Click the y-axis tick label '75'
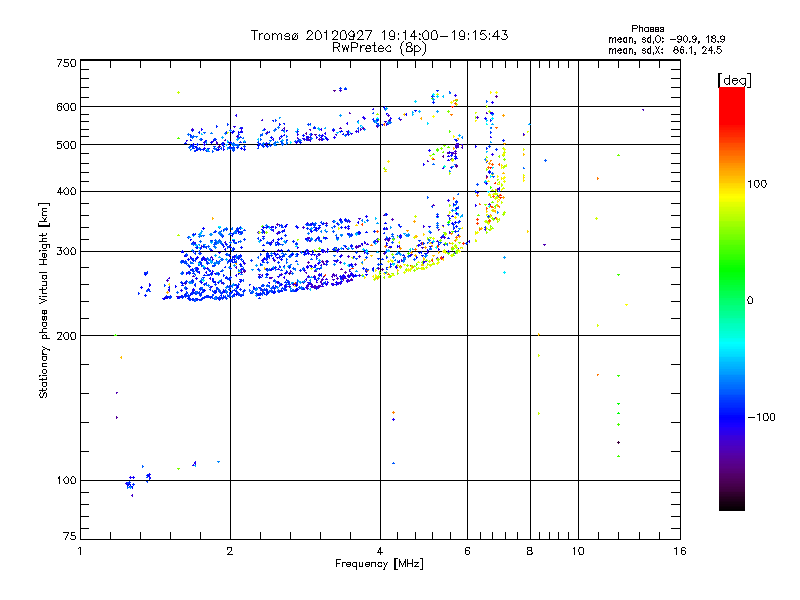The height and width of the screenshot is (600, 800). [x=70, y=536]
